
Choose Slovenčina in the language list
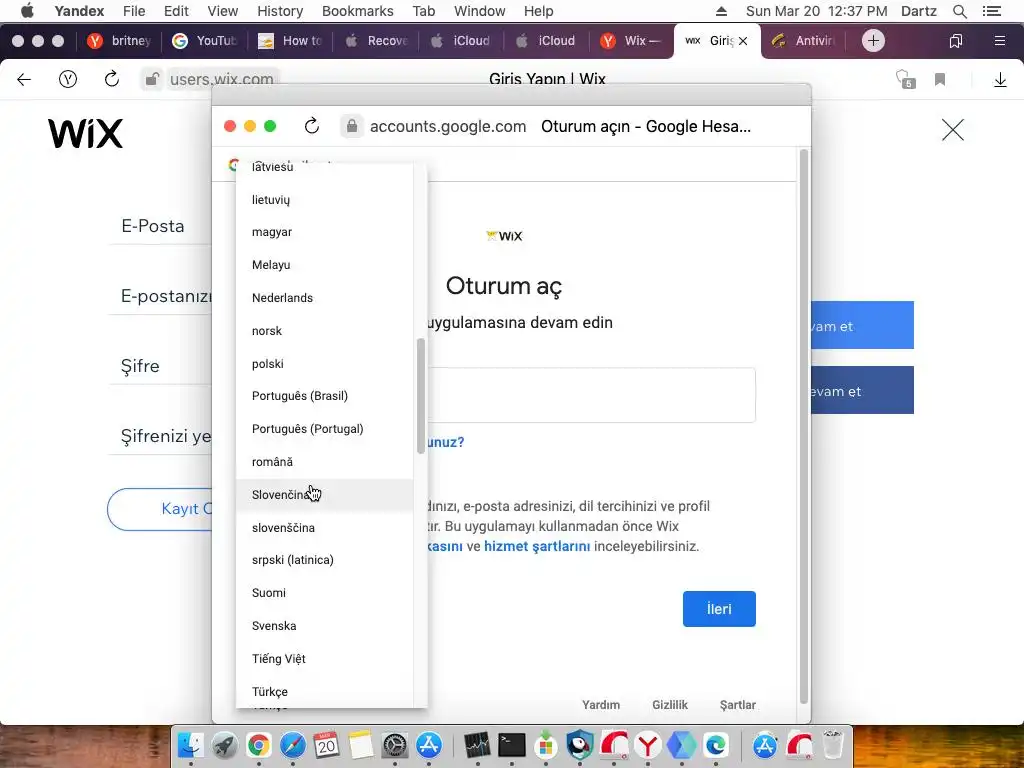(x=325, y=495)
